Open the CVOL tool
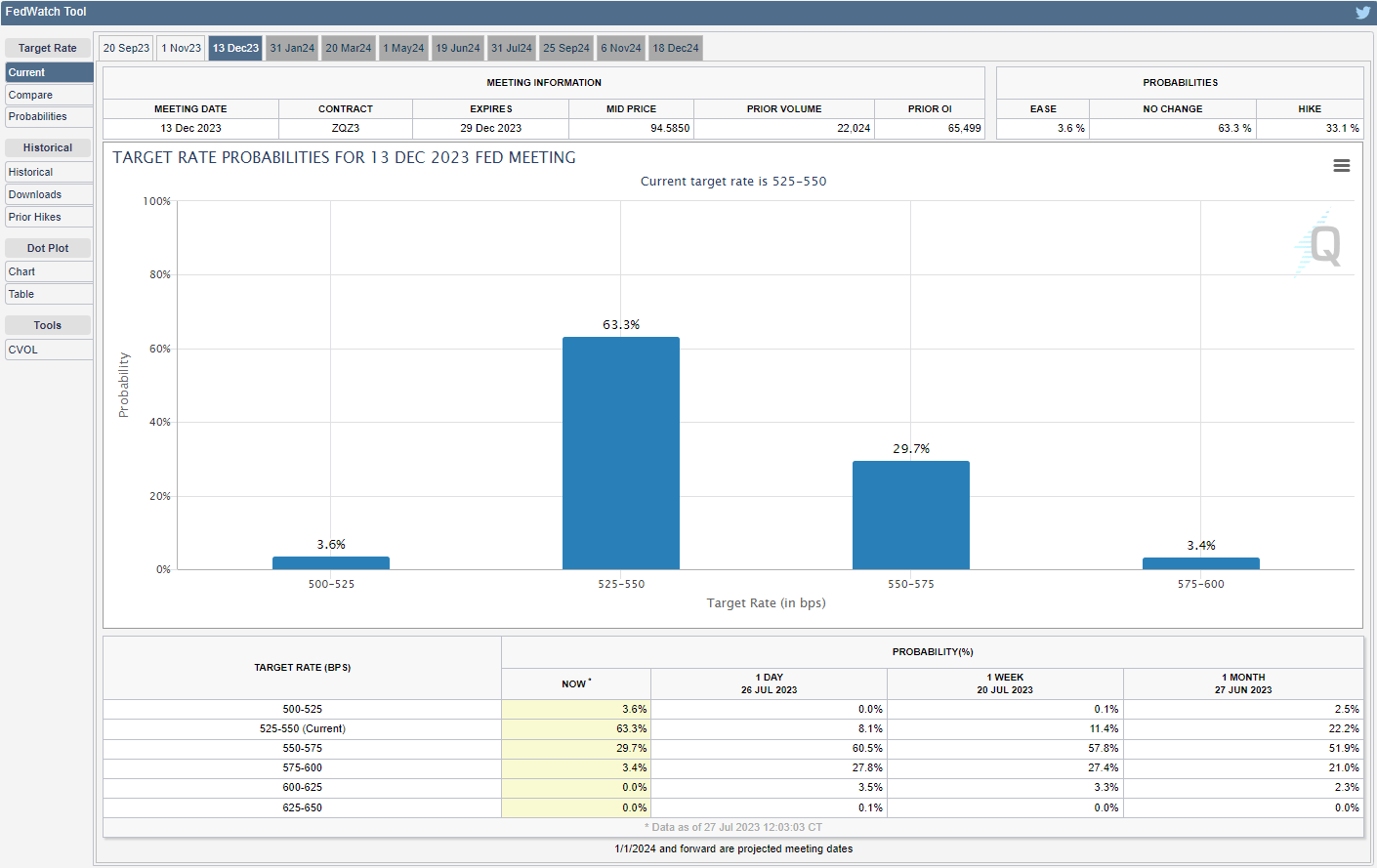1377x868 pixels. click(49, 350)
